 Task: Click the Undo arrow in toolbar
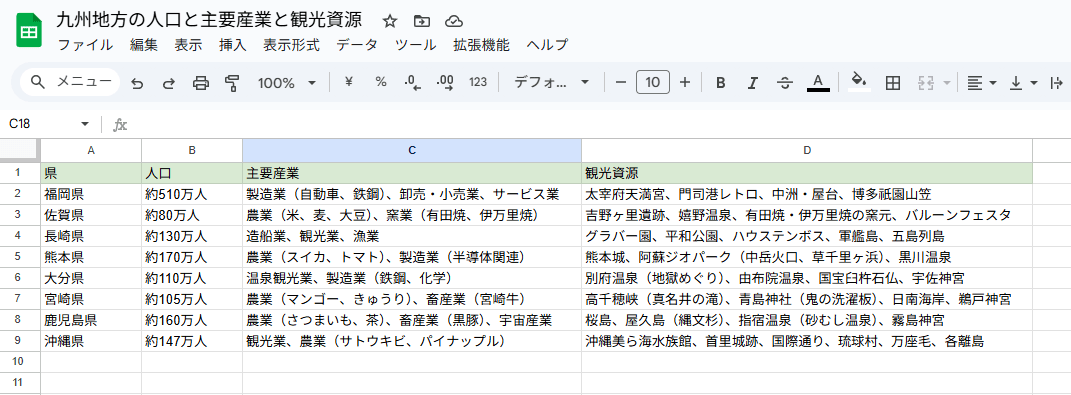(x=137, y=83)
